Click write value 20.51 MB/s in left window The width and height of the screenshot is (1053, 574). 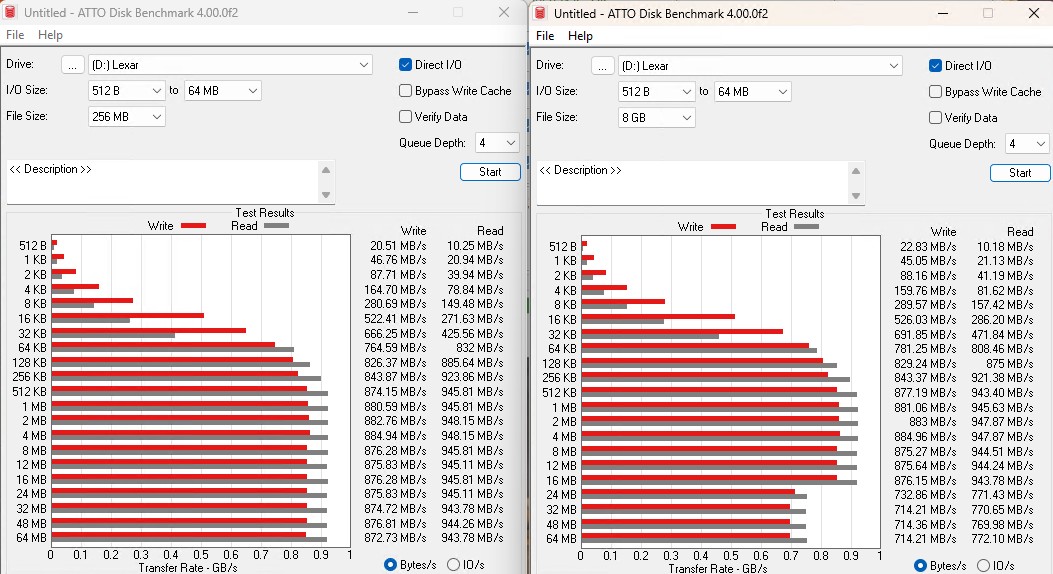(x=398, y=246)
